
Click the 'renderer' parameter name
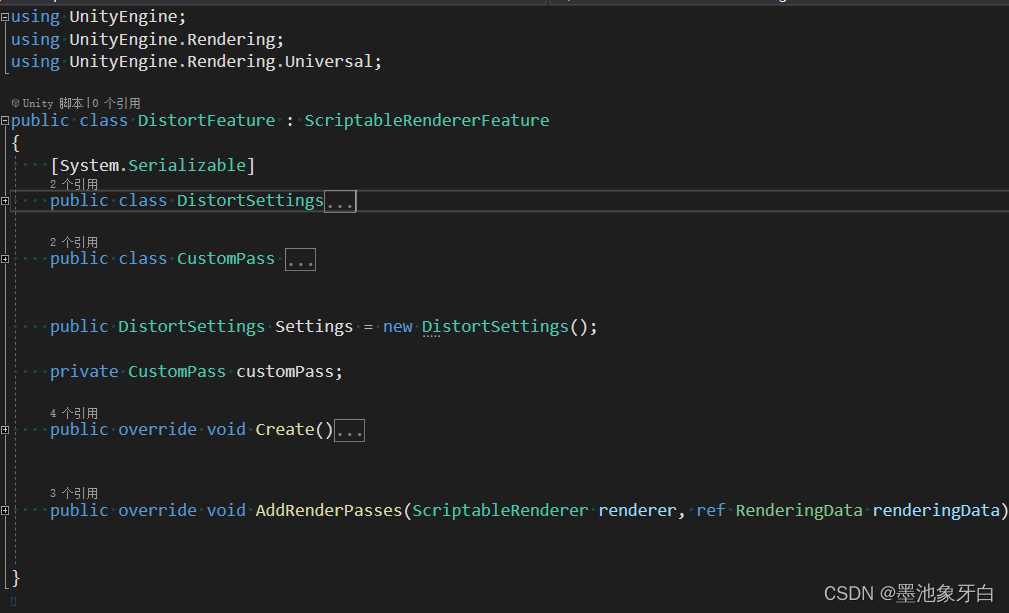(637, 511)
